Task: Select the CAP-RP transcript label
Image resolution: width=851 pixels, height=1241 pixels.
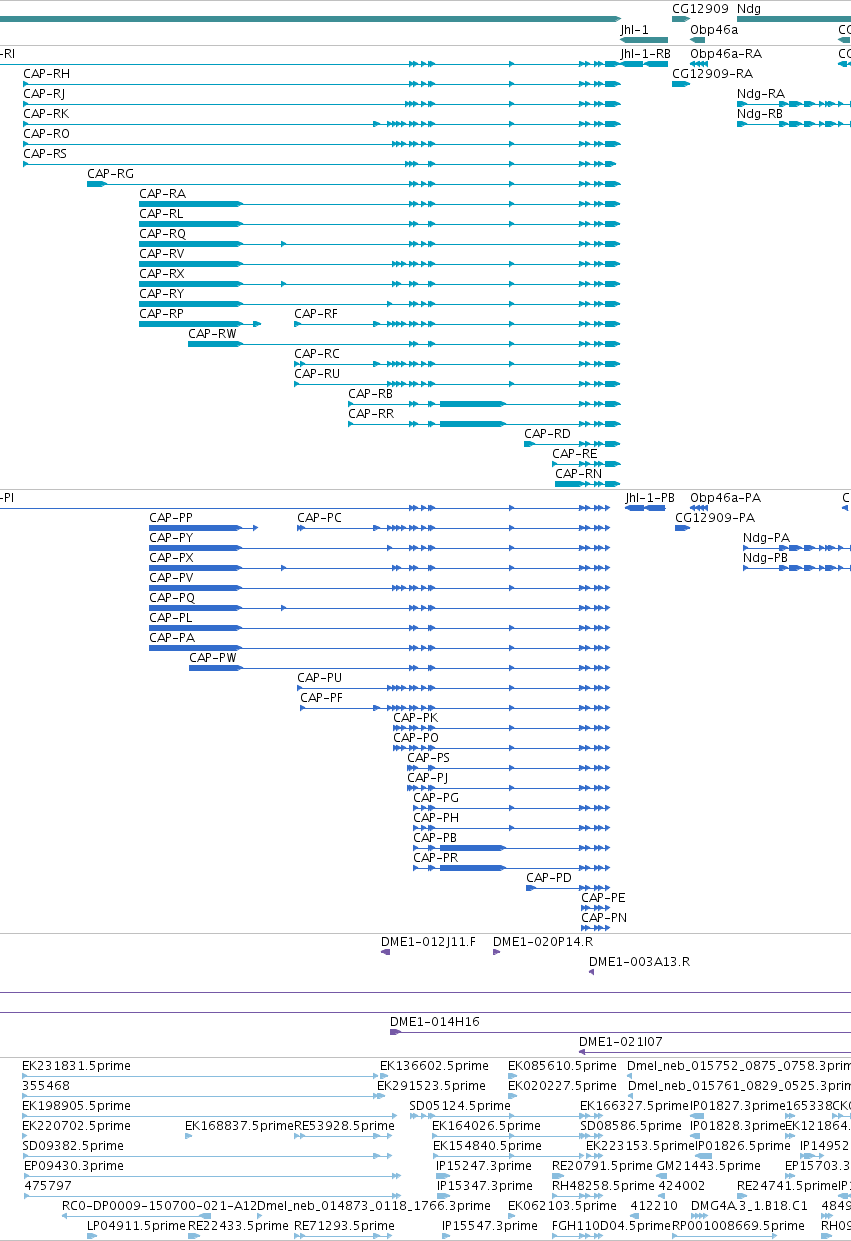Action: 161,314
